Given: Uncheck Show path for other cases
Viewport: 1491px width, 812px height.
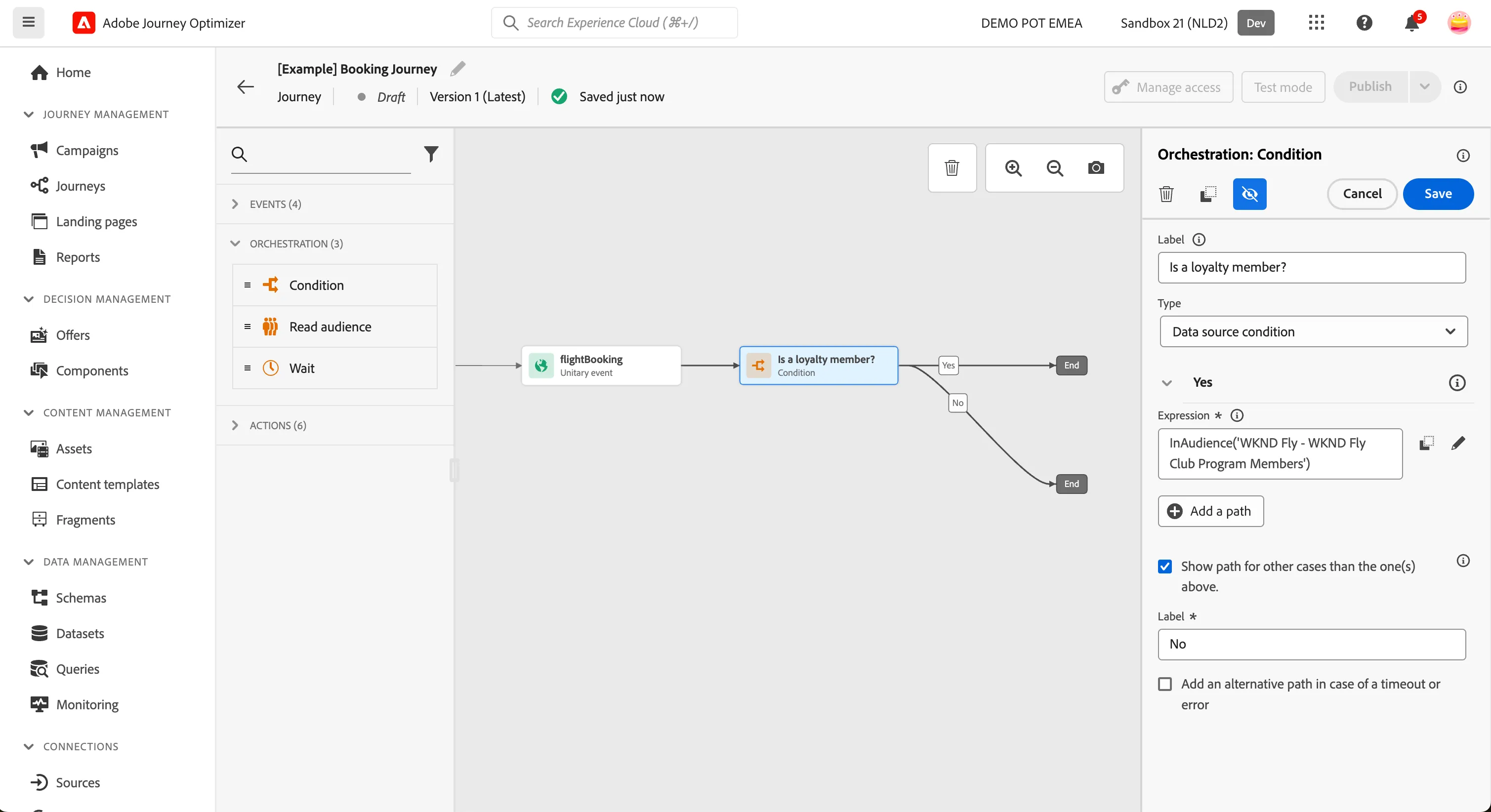Looking at the screenshot, I should pos(1165,566).
